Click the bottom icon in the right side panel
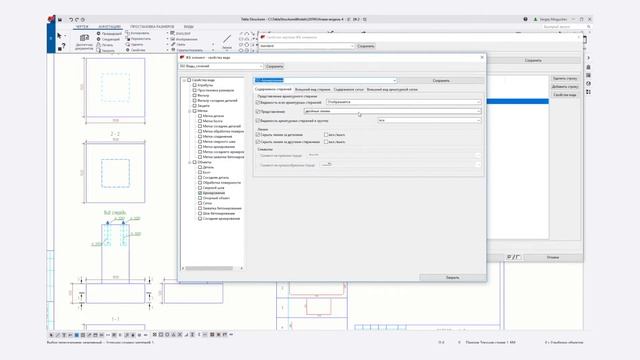Image resolution: width=640 pixels, height=360 pixels. [x=588, y=92]
